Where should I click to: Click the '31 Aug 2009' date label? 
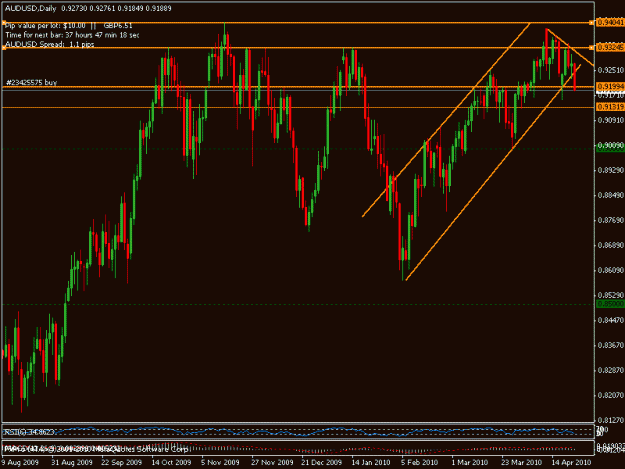tap(72, 463)
